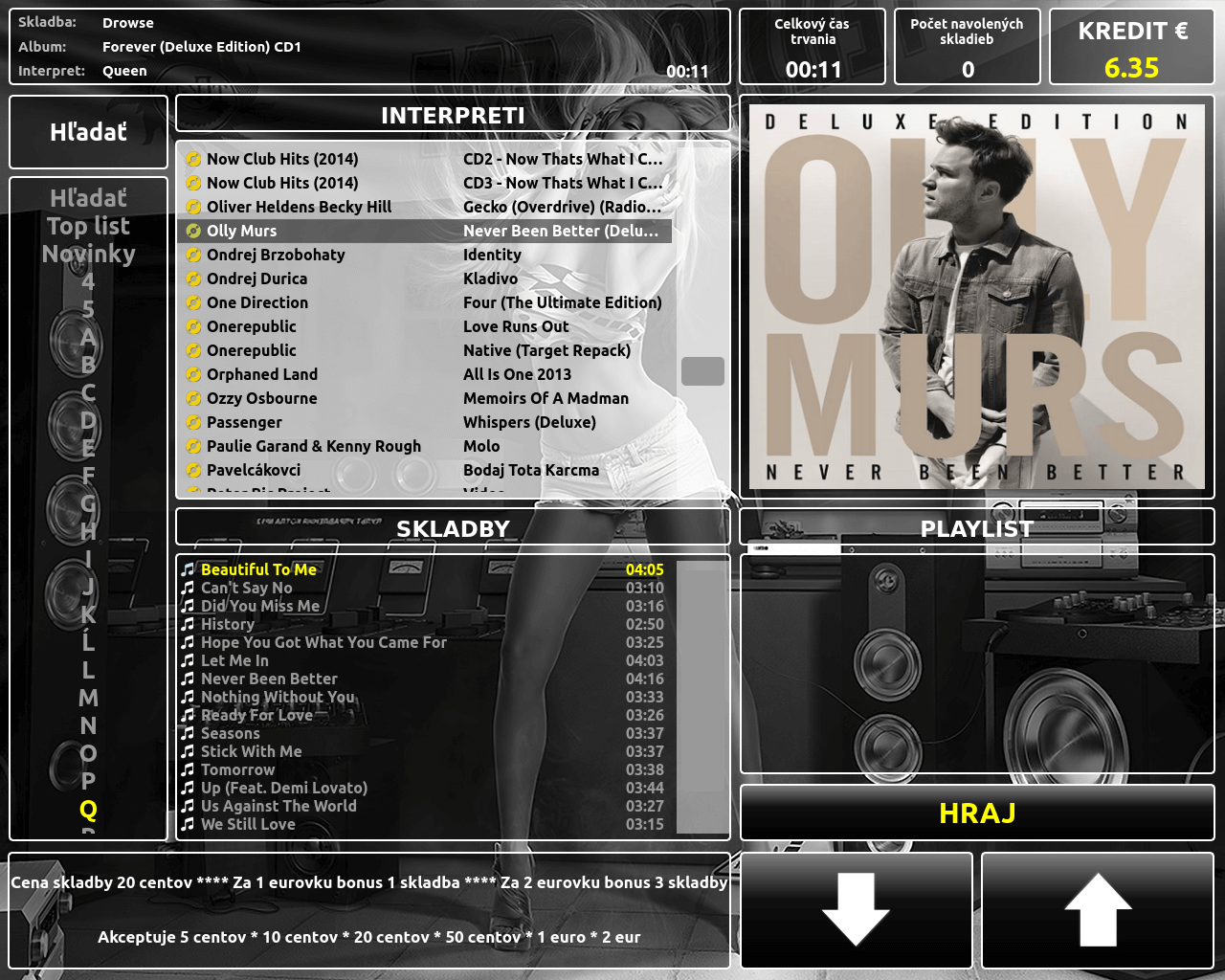Click the music note icon beside Nothing Without You
The image size is (1225, 980).
pos(188,697)
